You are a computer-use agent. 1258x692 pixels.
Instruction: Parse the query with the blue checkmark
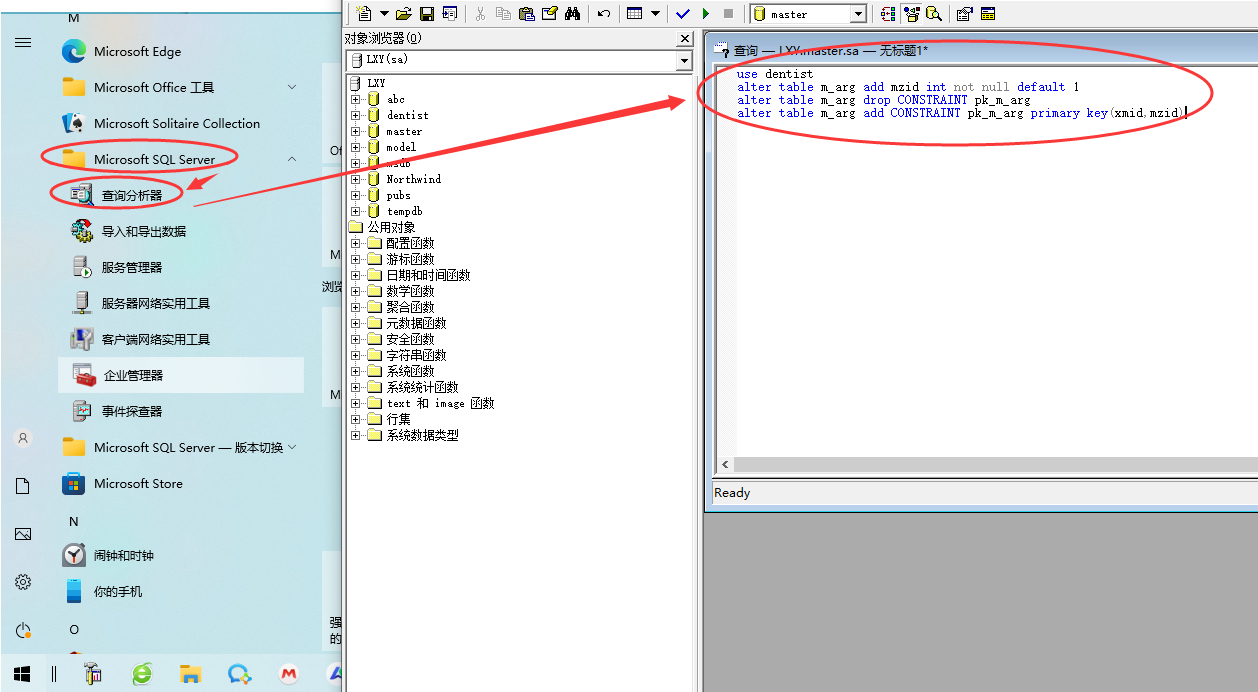pyautogui.click(x=683, y=14)
